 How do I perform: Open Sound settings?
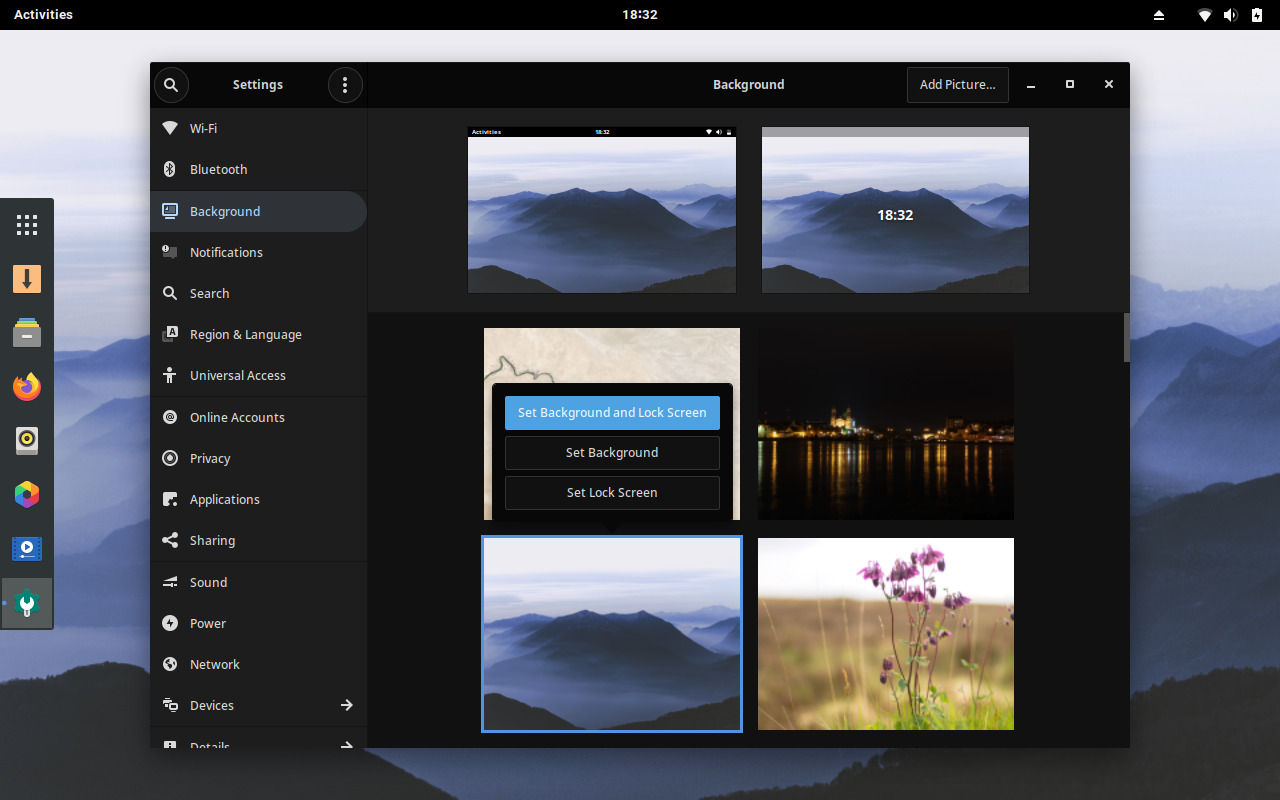[x=258, y=582]
